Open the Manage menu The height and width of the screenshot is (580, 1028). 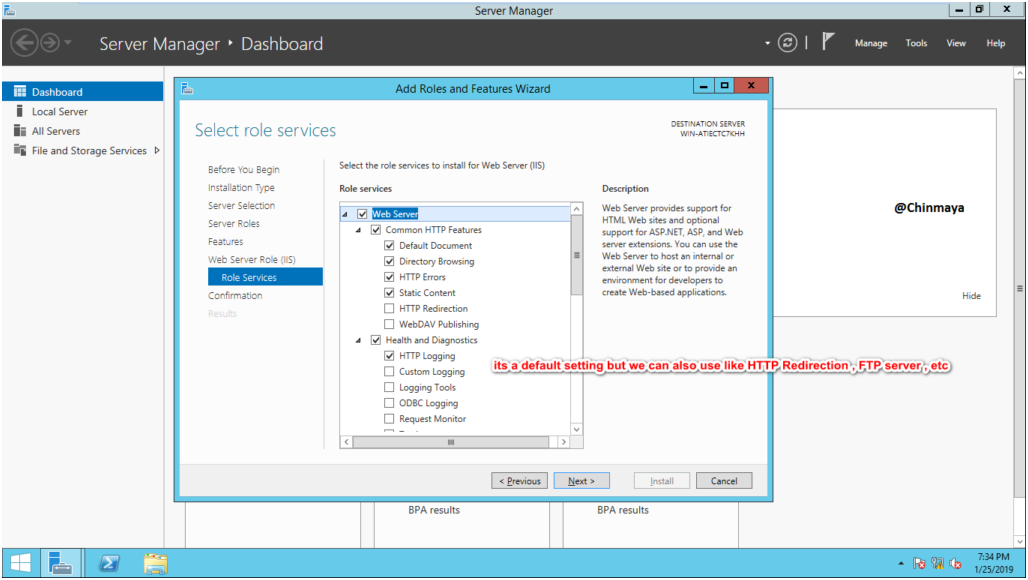click(871, 43)
